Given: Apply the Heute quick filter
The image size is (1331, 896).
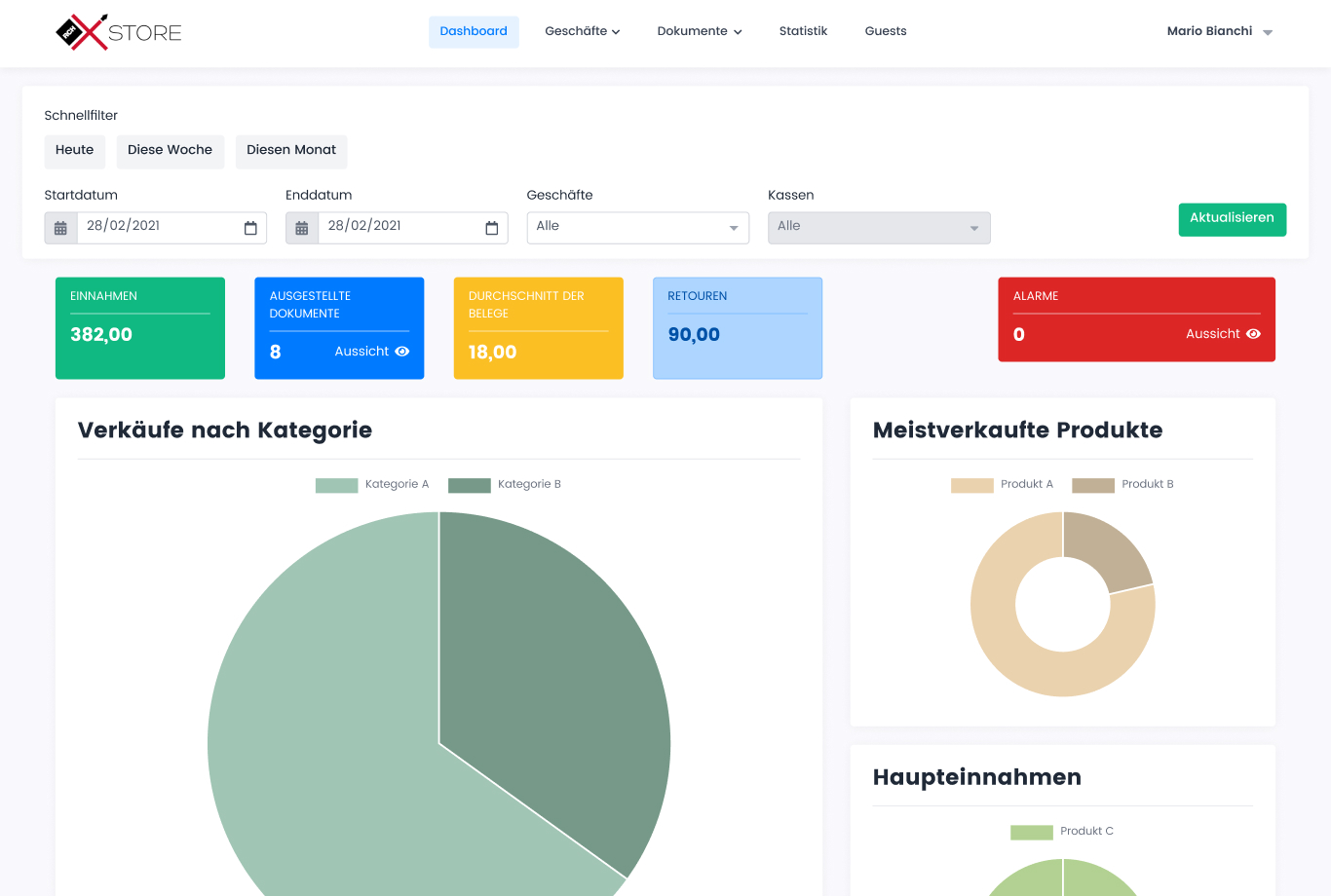Looking at the screenshot, I should (75, 151).
